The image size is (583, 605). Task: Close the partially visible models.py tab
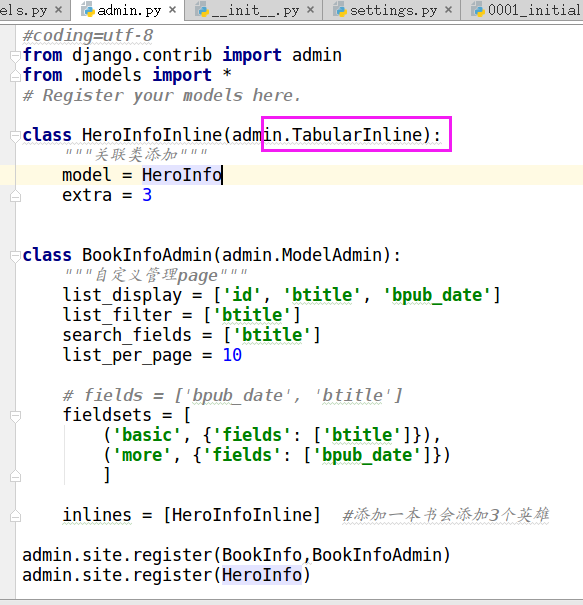point(59,10)
